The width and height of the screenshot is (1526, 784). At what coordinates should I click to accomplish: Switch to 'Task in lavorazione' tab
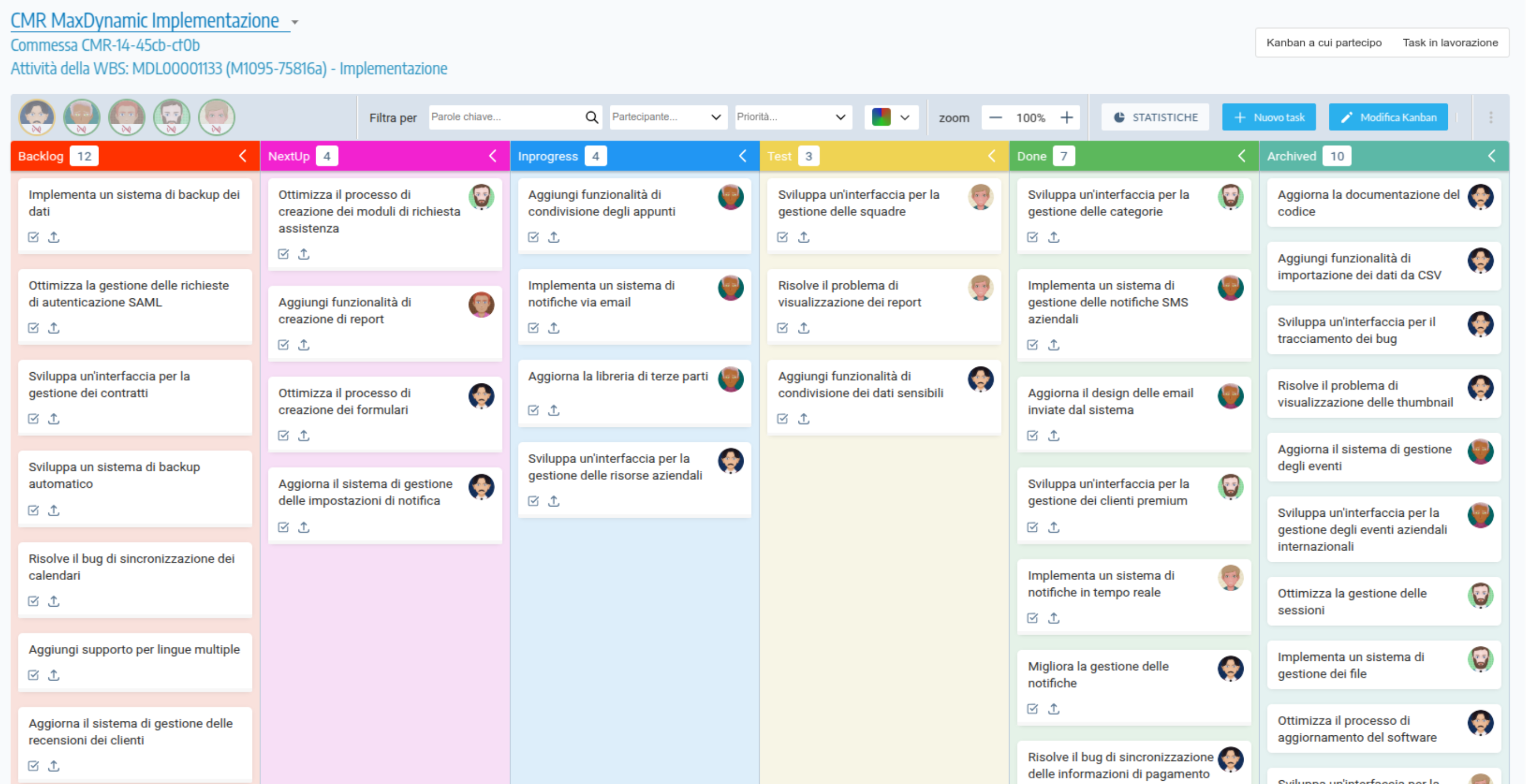pyautogui.click(x=1449, y=43)
